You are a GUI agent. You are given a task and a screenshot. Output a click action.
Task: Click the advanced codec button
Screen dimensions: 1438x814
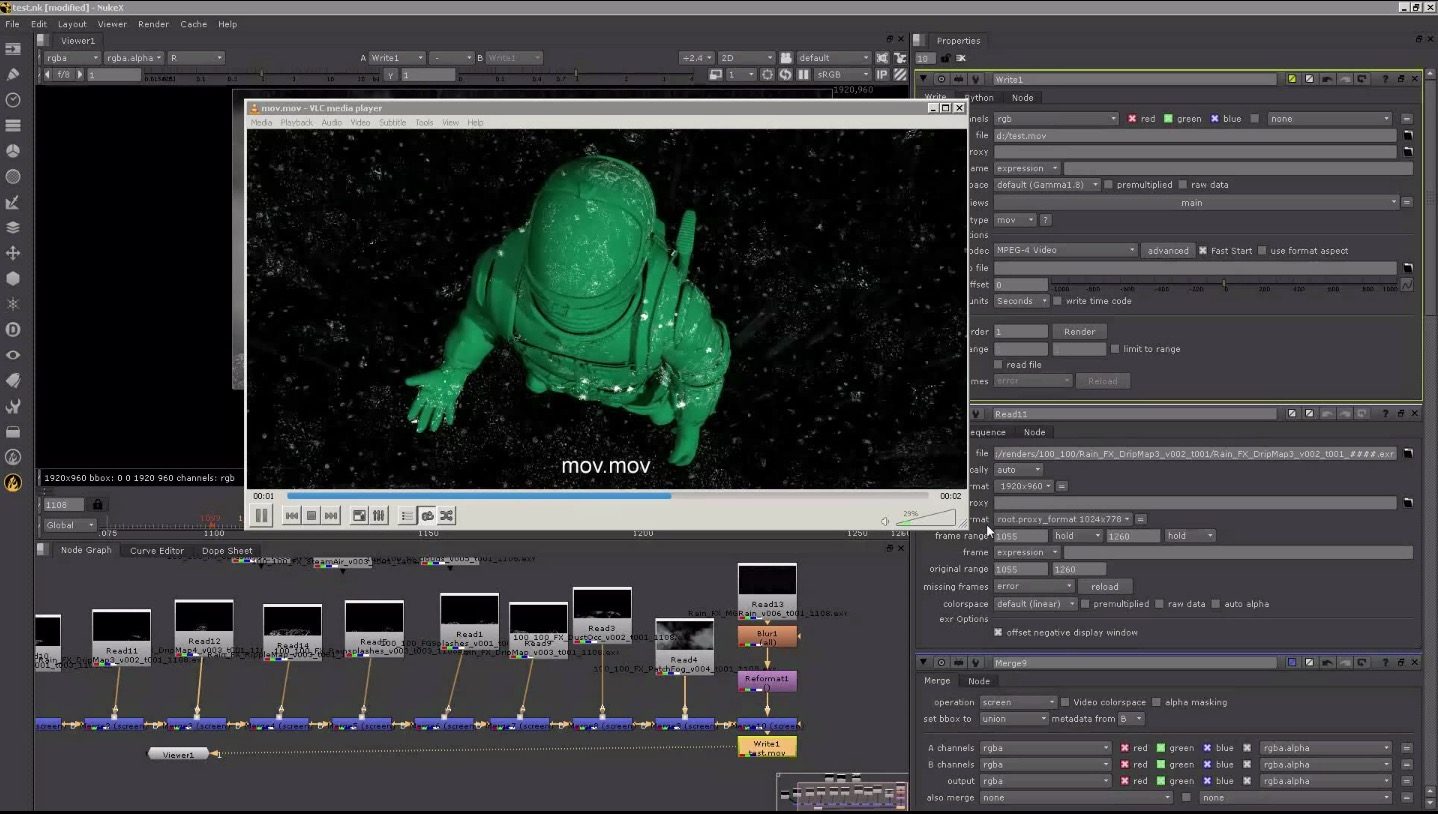[1167, 250]
